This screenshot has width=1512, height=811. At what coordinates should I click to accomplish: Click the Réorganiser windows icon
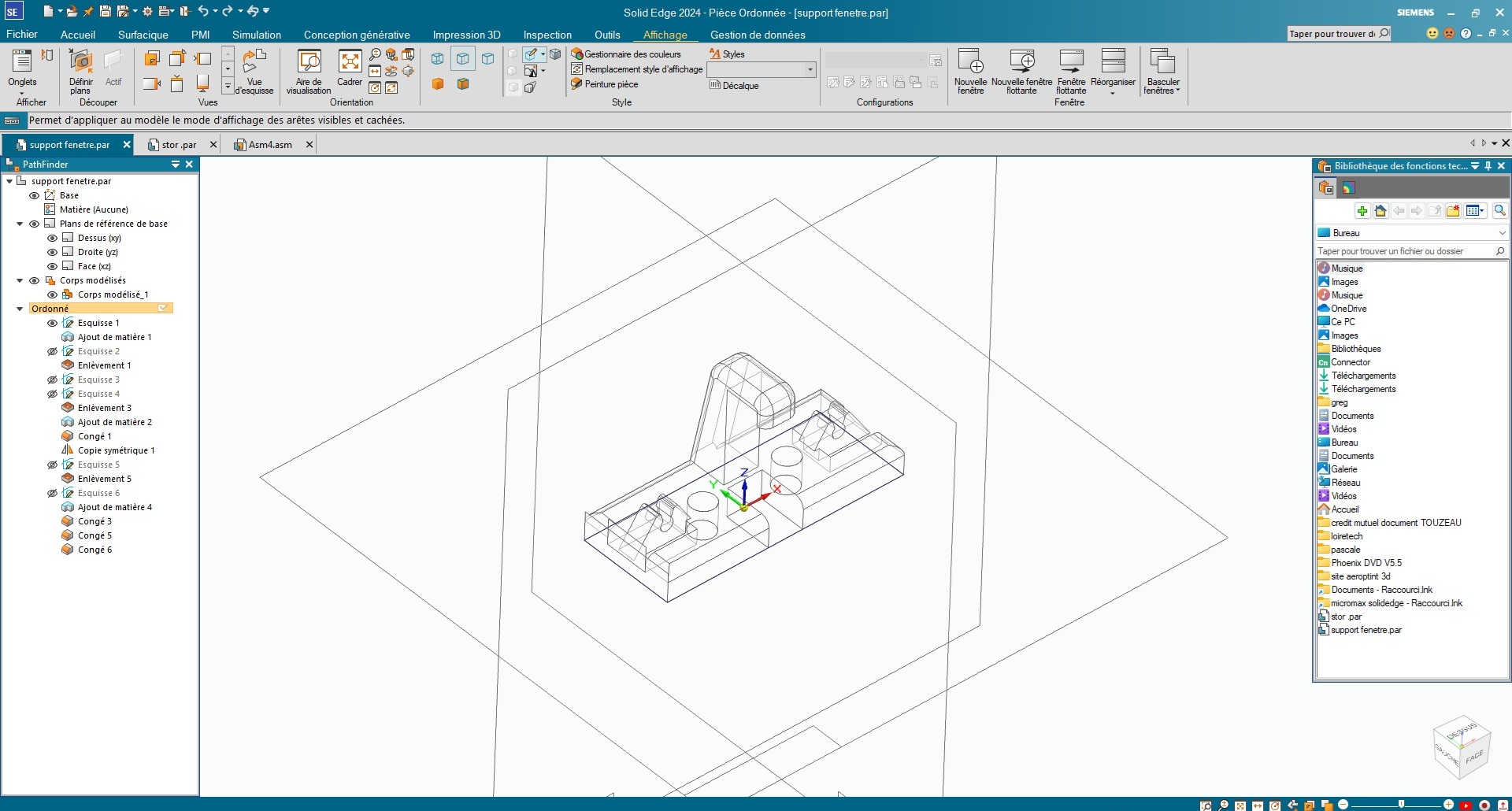tap(1113, 71)
